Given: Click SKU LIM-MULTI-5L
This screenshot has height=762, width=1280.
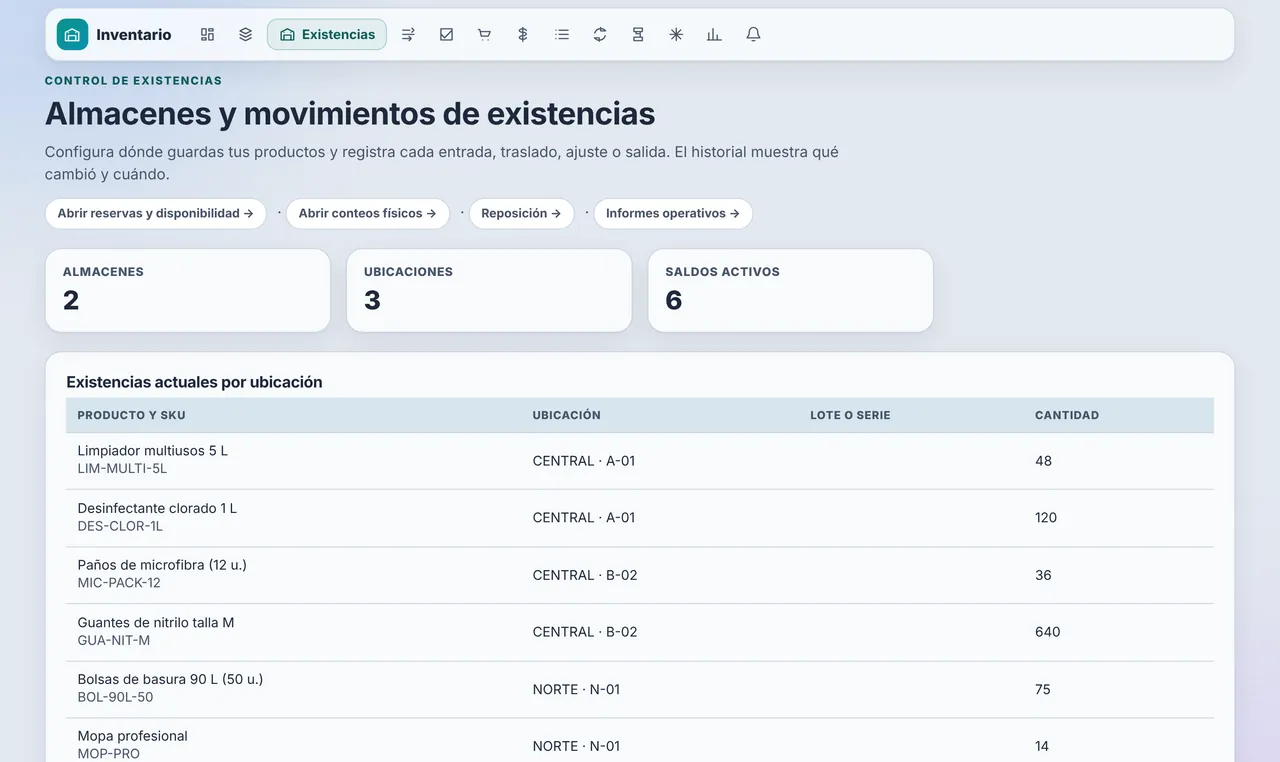Looking at the screenshot, I should 122,468.
